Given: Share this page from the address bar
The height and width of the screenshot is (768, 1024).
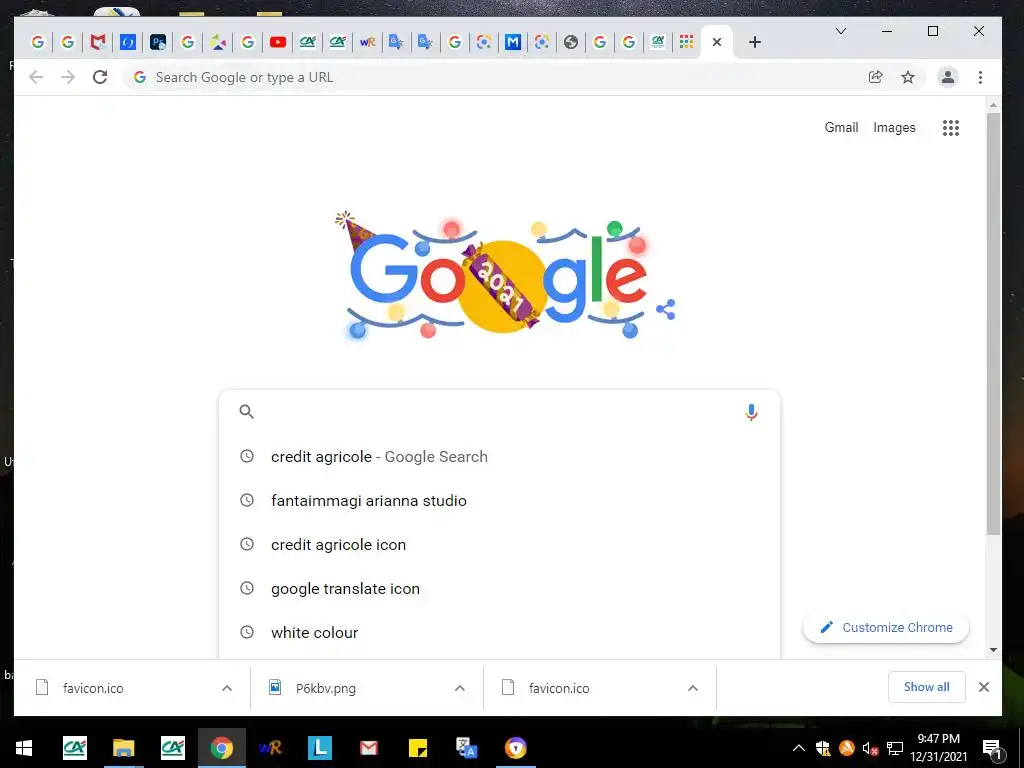Looking at the screenshot, I should 876,77.
